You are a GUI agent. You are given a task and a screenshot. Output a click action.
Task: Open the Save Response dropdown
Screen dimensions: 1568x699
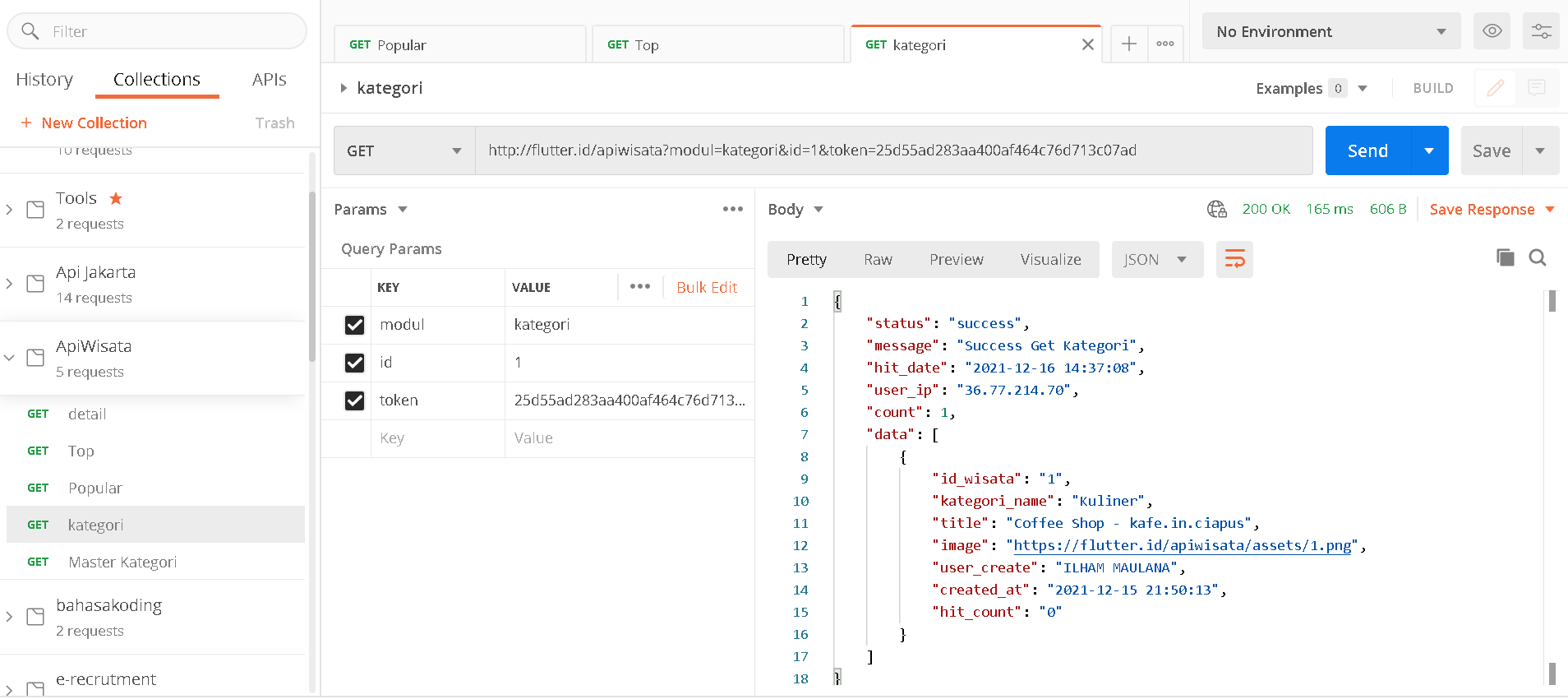(1550, 209)
